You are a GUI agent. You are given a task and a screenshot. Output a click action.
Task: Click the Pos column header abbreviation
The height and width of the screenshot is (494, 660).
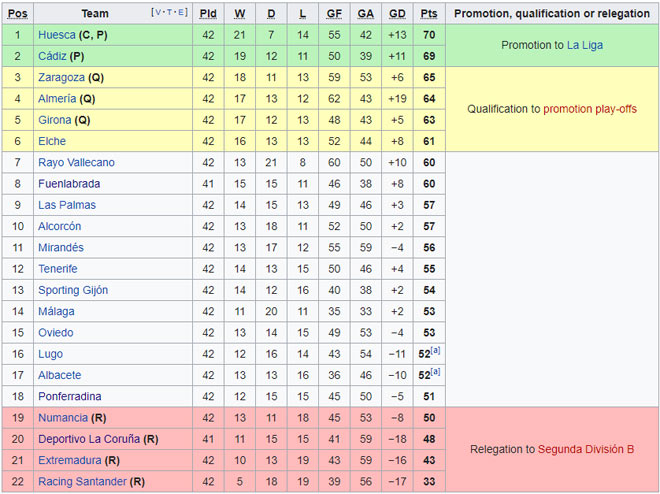(x=18, y=14)
